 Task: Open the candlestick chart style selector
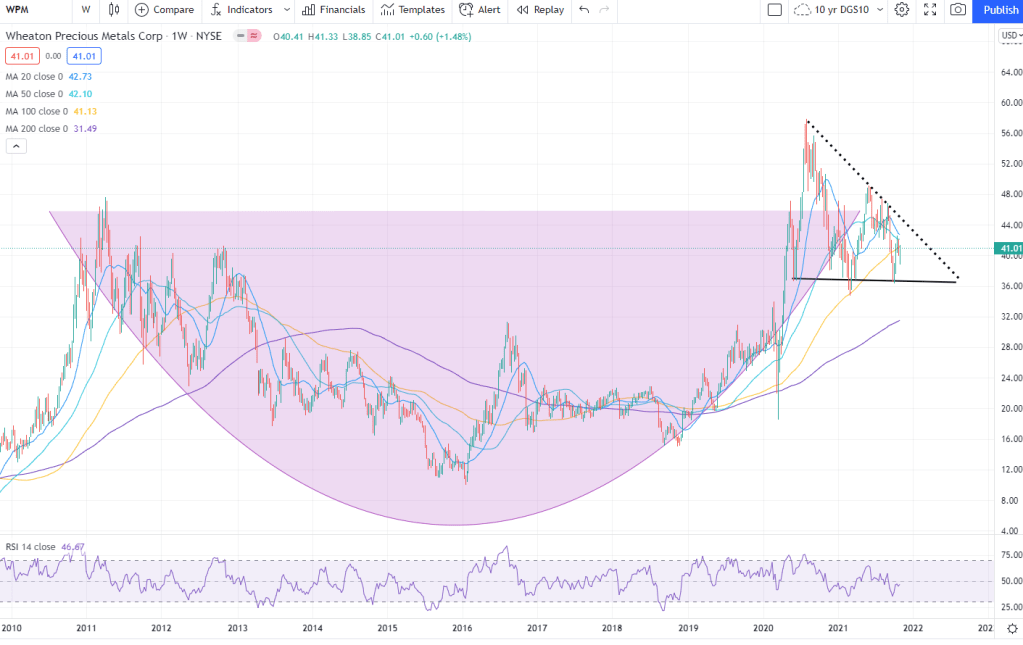tap(114, 10)
